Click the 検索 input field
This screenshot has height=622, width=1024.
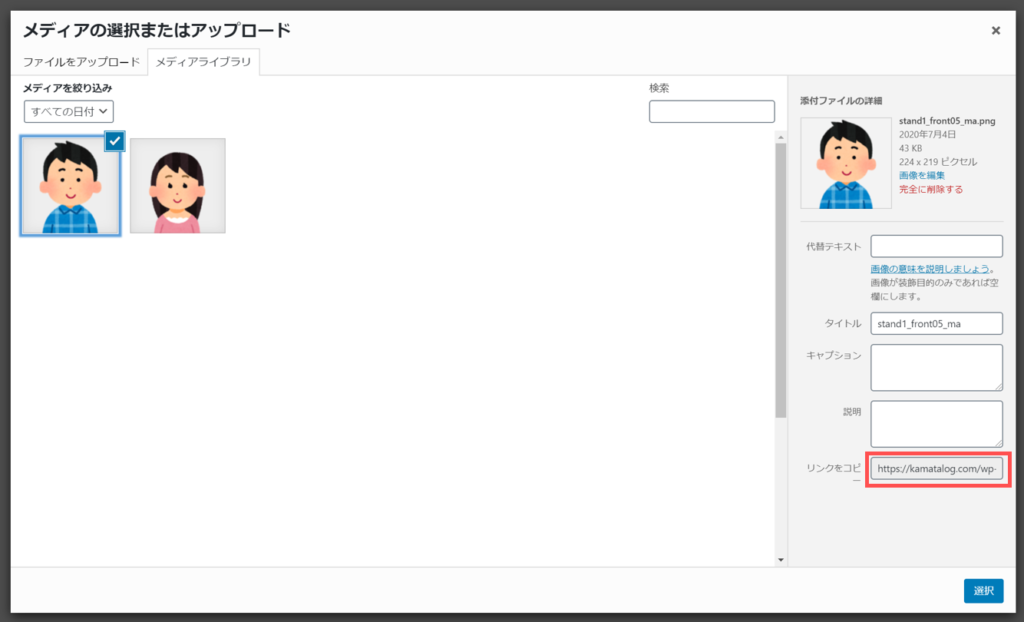tap(712, 112)
